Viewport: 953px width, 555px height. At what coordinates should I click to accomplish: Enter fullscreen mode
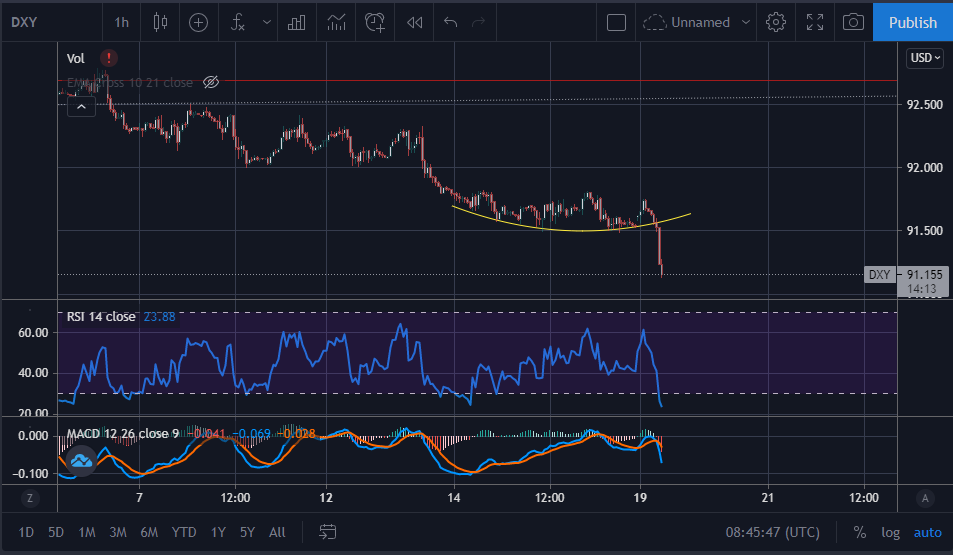point(815,22)
